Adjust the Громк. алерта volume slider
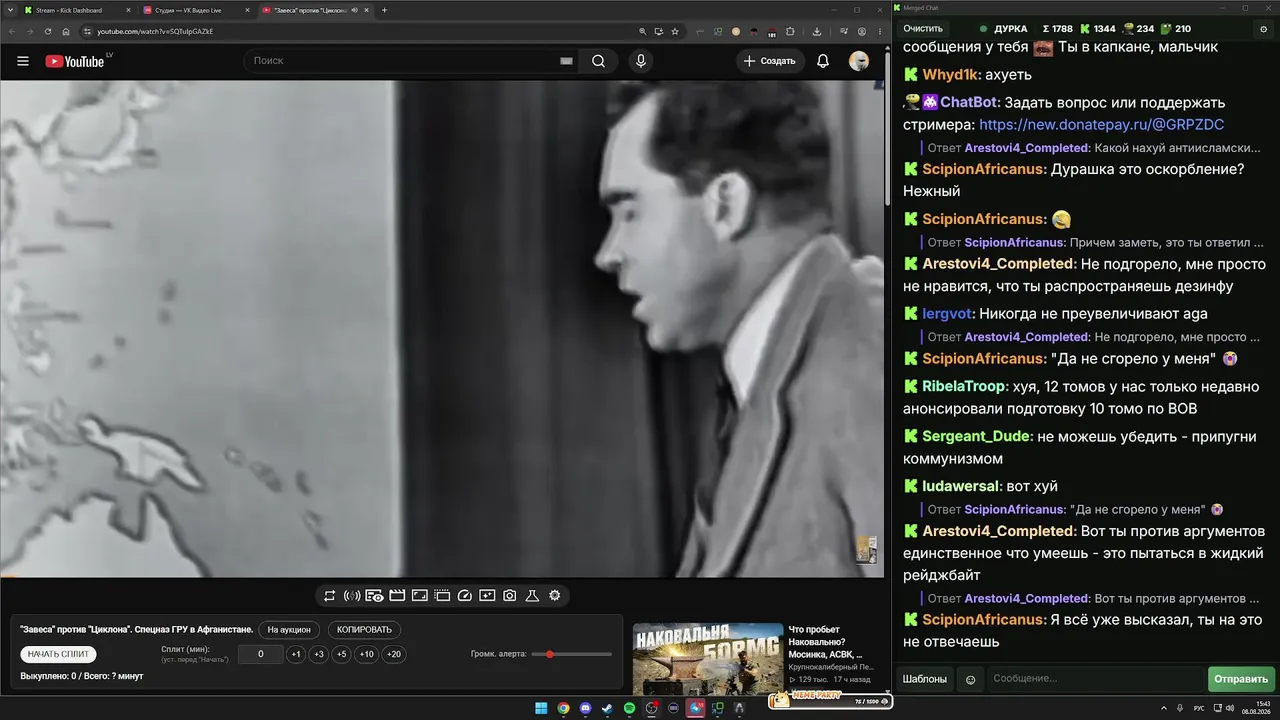The height and width of the screenshot is (720, 1280). 572,654
